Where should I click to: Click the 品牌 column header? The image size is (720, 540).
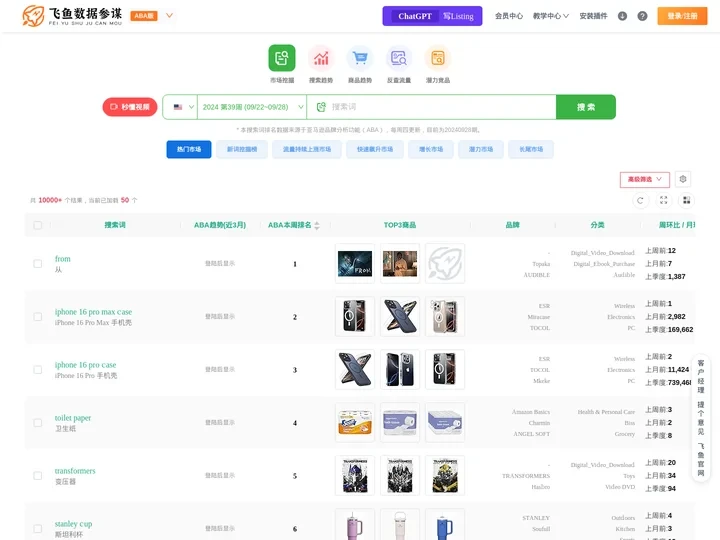click(x=512, y=225)
